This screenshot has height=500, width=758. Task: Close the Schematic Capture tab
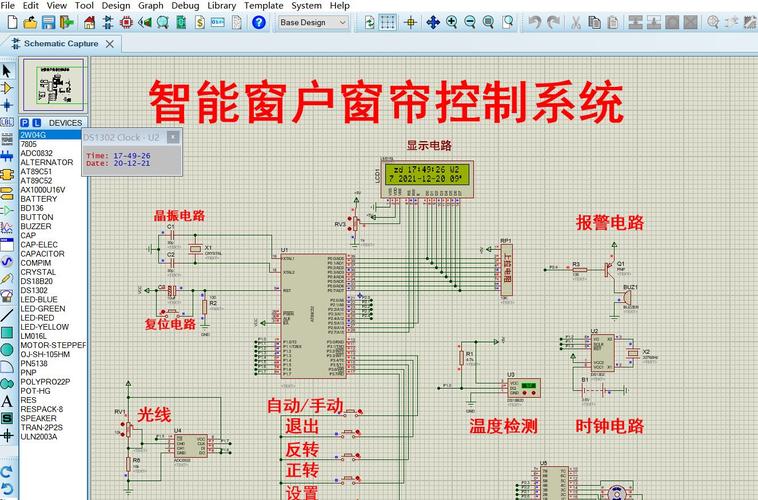(110, 44)
